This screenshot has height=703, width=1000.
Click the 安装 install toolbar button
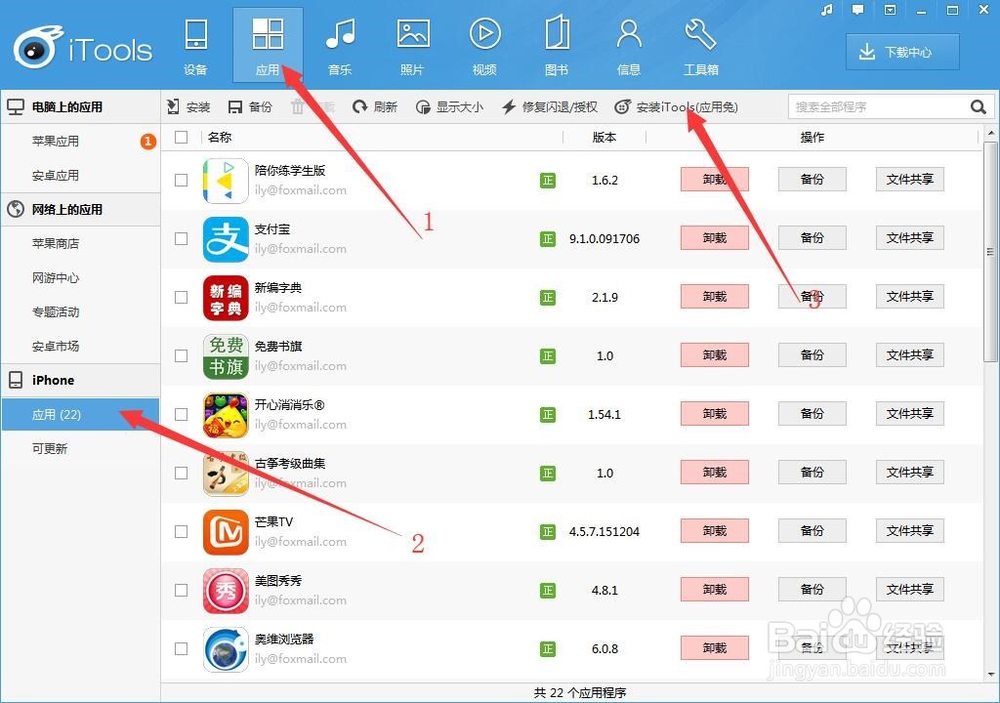188,107
